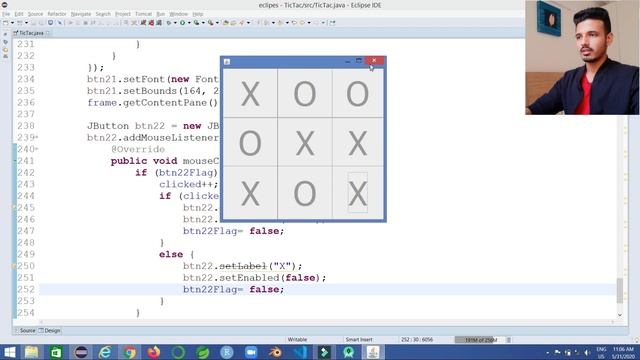Screen dimensions: 640x360
Task: Switch to the Source tab
Action: 25,331
